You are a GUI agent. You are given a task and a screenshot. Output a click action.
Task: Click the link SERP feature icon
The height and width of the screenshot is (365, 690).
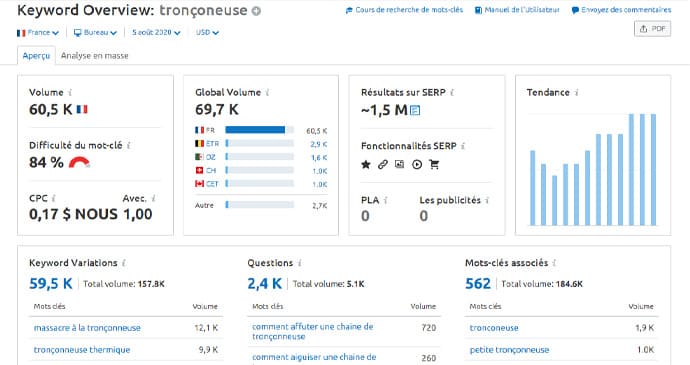[x=383, y=165]
